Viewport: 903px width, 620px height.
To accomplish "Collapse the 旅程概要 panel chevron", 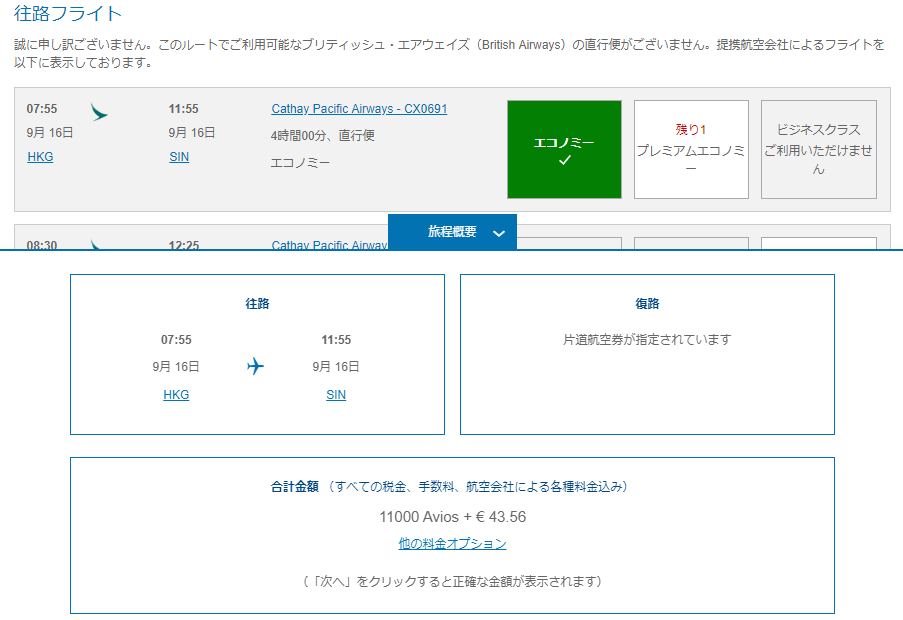I will click(499, 233).
